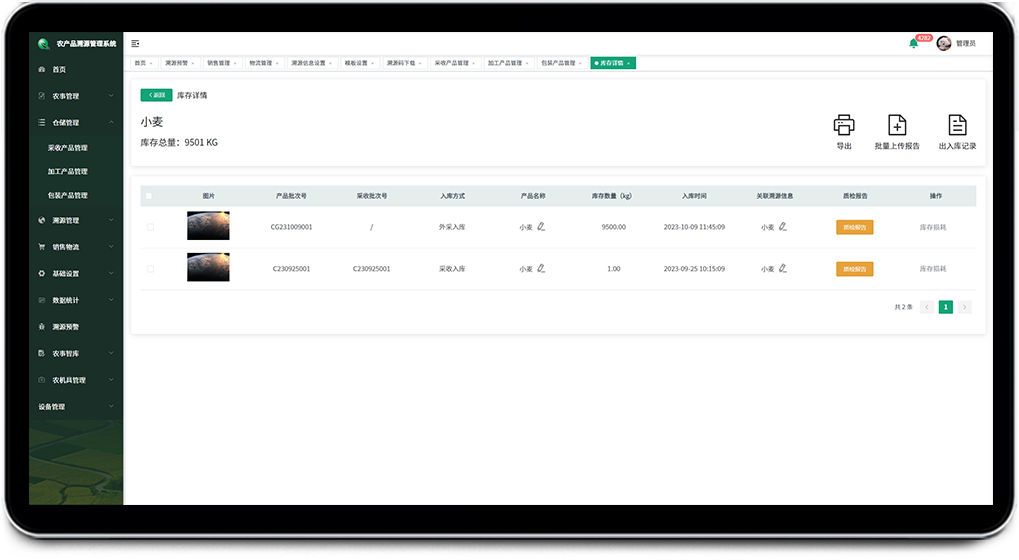Open 质检报告 button for C230925001 row
This screenshot has height=560, width=1019.
[x=855, y=269]
